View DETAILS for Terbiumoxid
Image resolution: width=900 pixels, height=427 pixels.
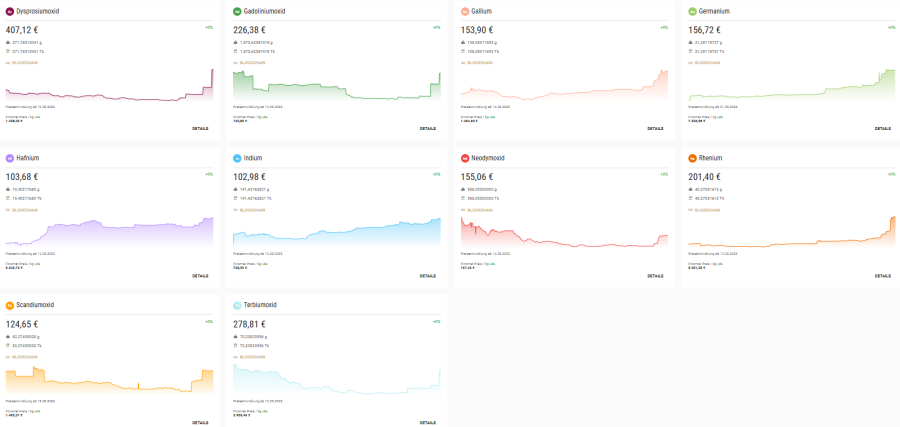pos(428,422)
